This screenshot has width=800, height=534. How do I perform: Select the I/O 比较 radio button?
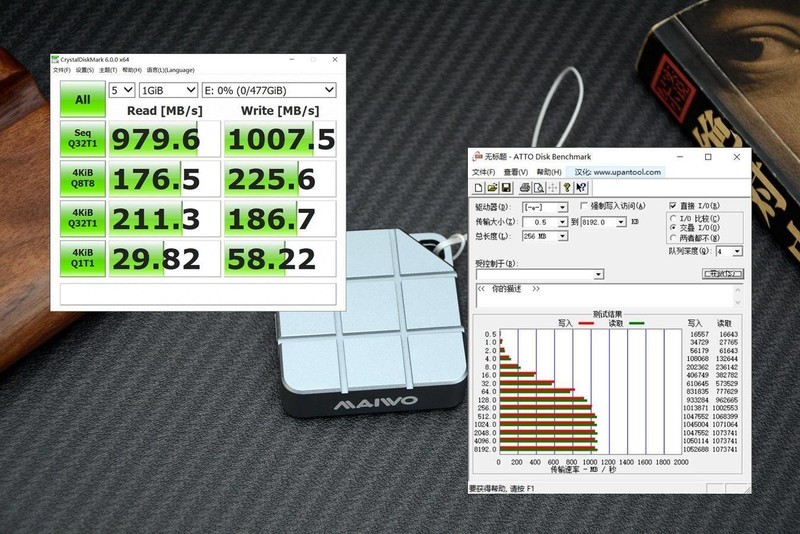[x=673, y=218]
